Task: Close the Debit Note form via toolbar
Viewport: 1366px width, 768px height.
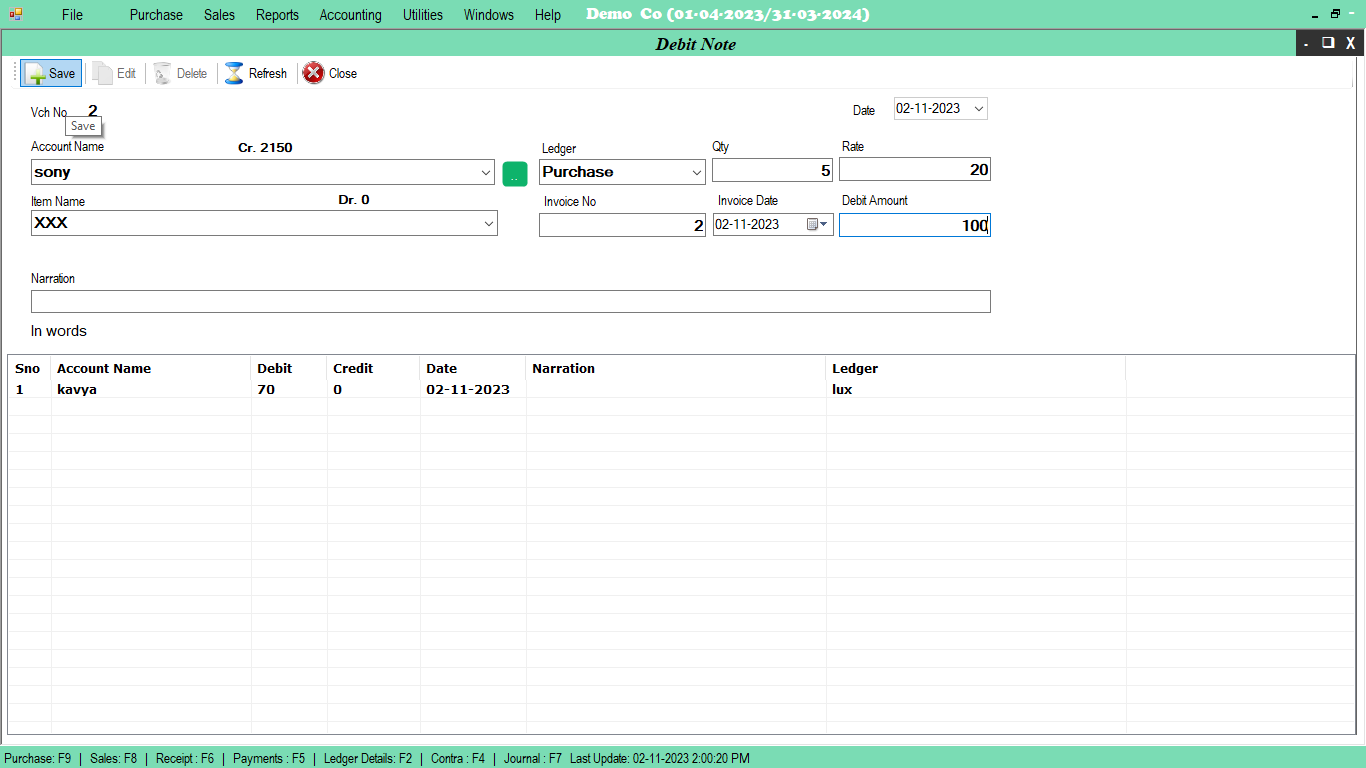Action: [x=329, y=73]
